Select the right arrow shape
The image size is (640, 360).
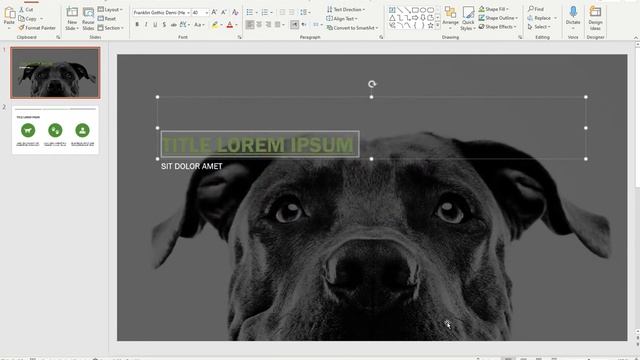[415, 18]
